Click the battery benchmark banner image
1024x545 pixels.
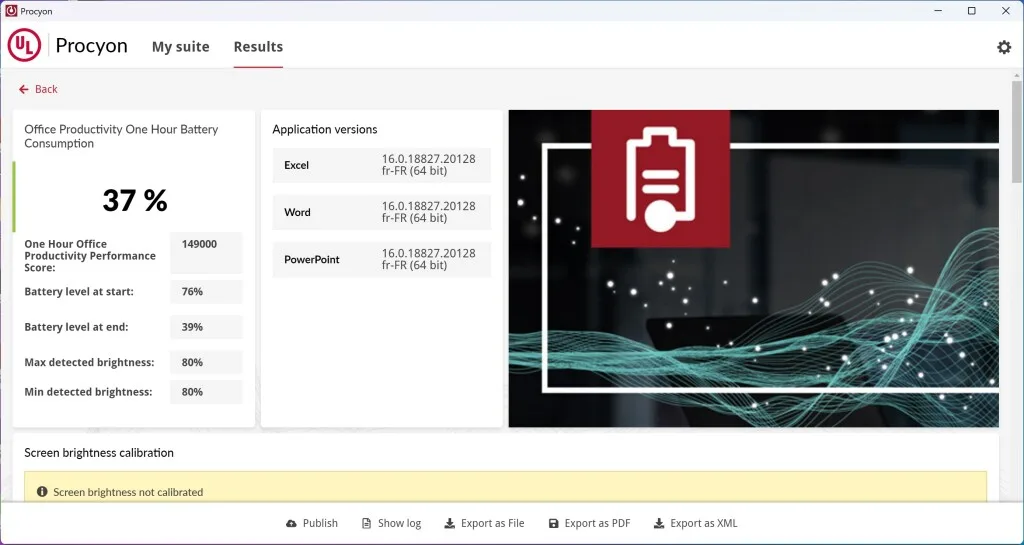point(753,268)
